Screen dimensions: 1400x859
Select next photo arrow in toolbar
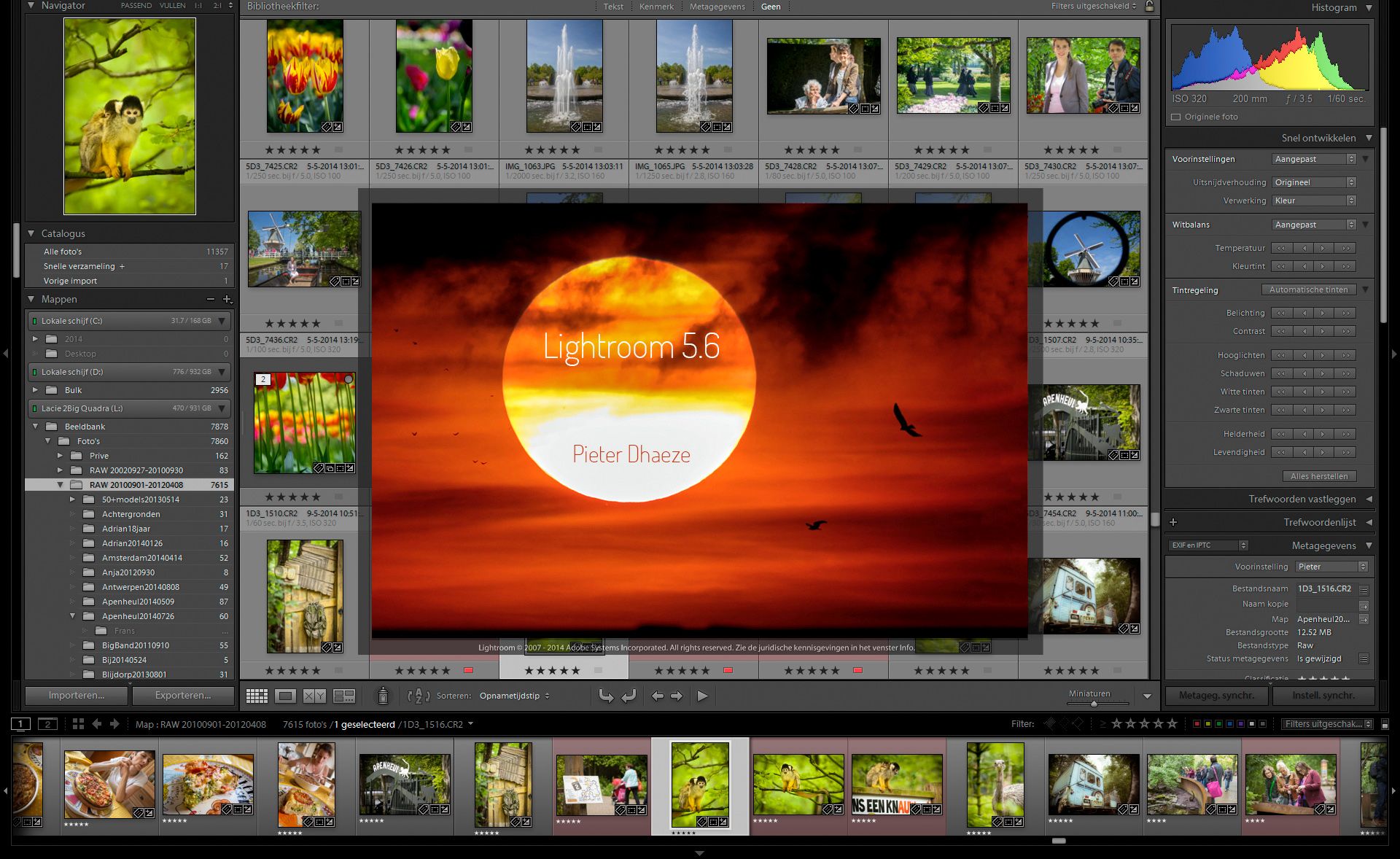pos(677,696)
